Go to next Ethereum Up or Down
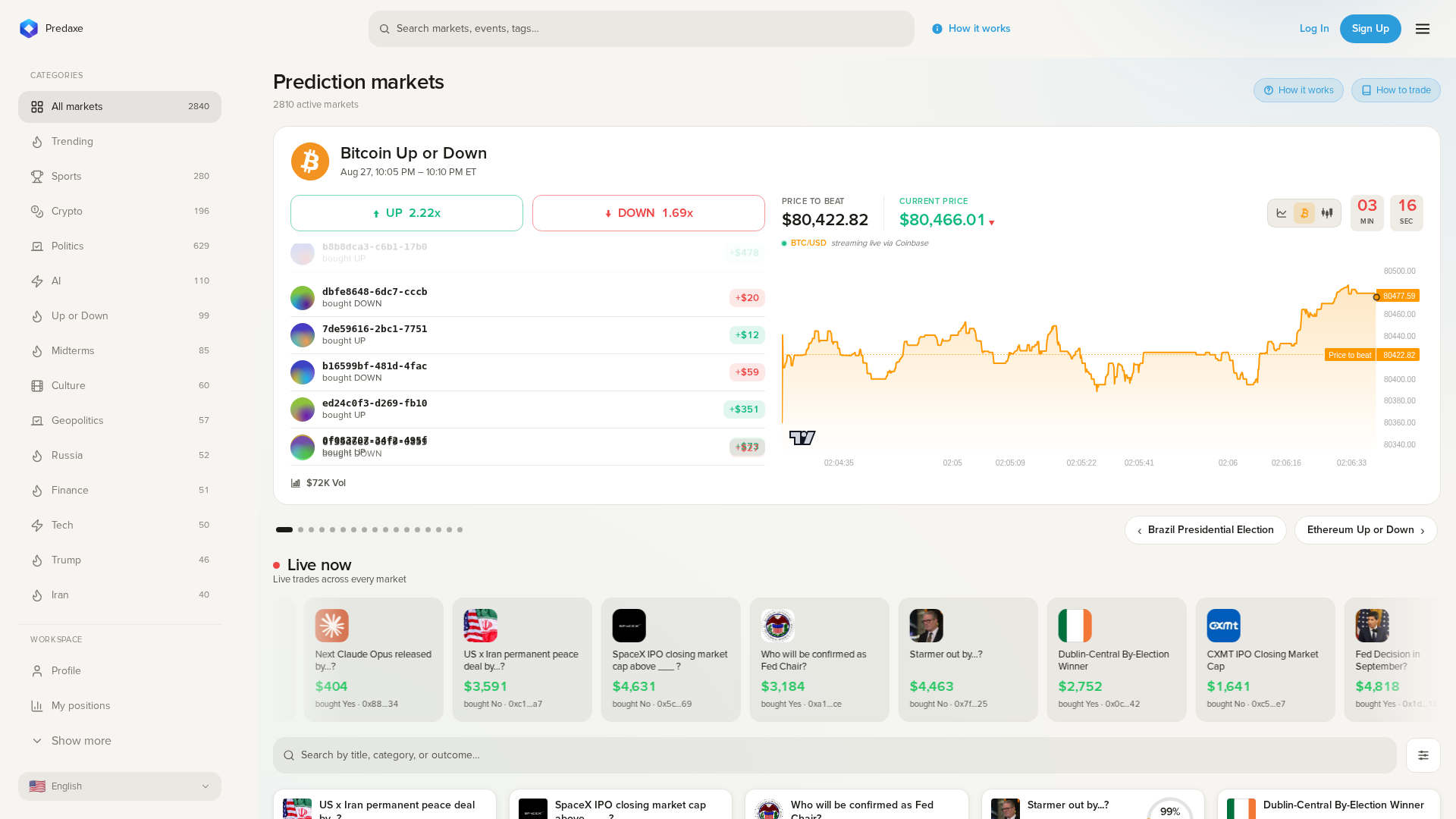The image size is (1456, 819). pyautogui.click(x=1366, y=530)
